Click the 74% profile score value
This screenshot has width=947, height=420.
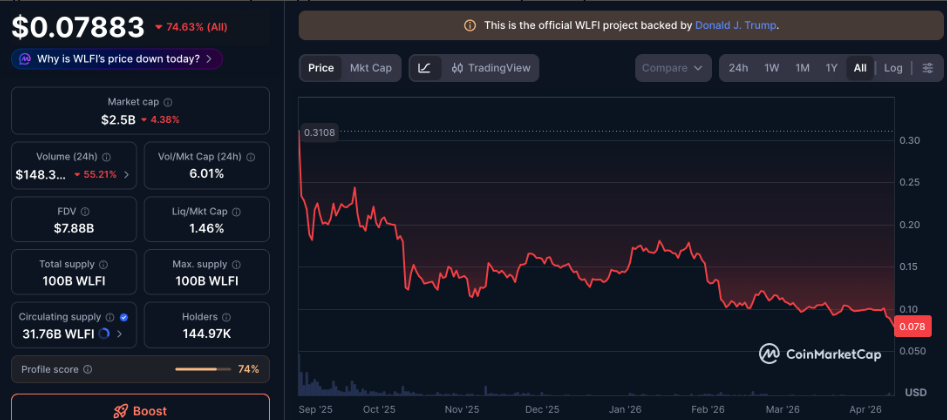(248, 369)
